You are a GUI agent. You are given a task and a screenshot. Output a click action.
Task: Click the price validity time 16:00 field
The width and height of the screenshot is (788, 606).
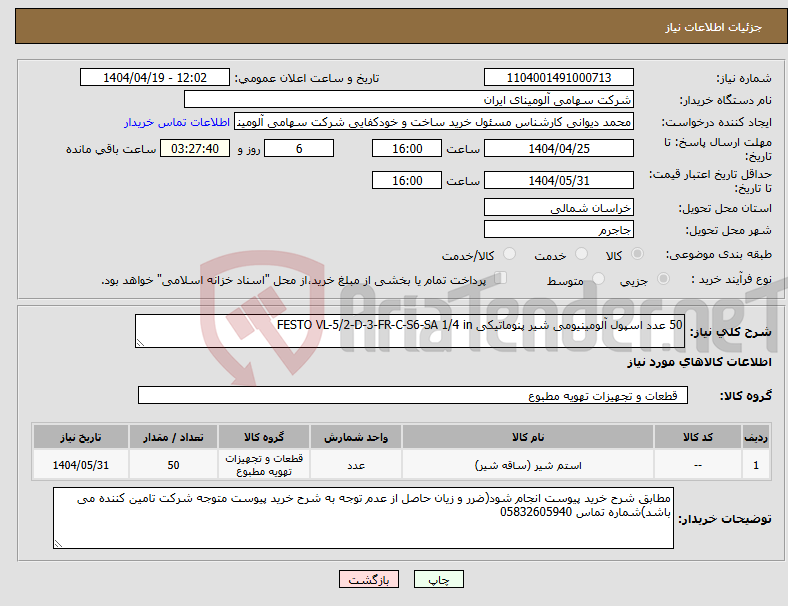[407, 180]
